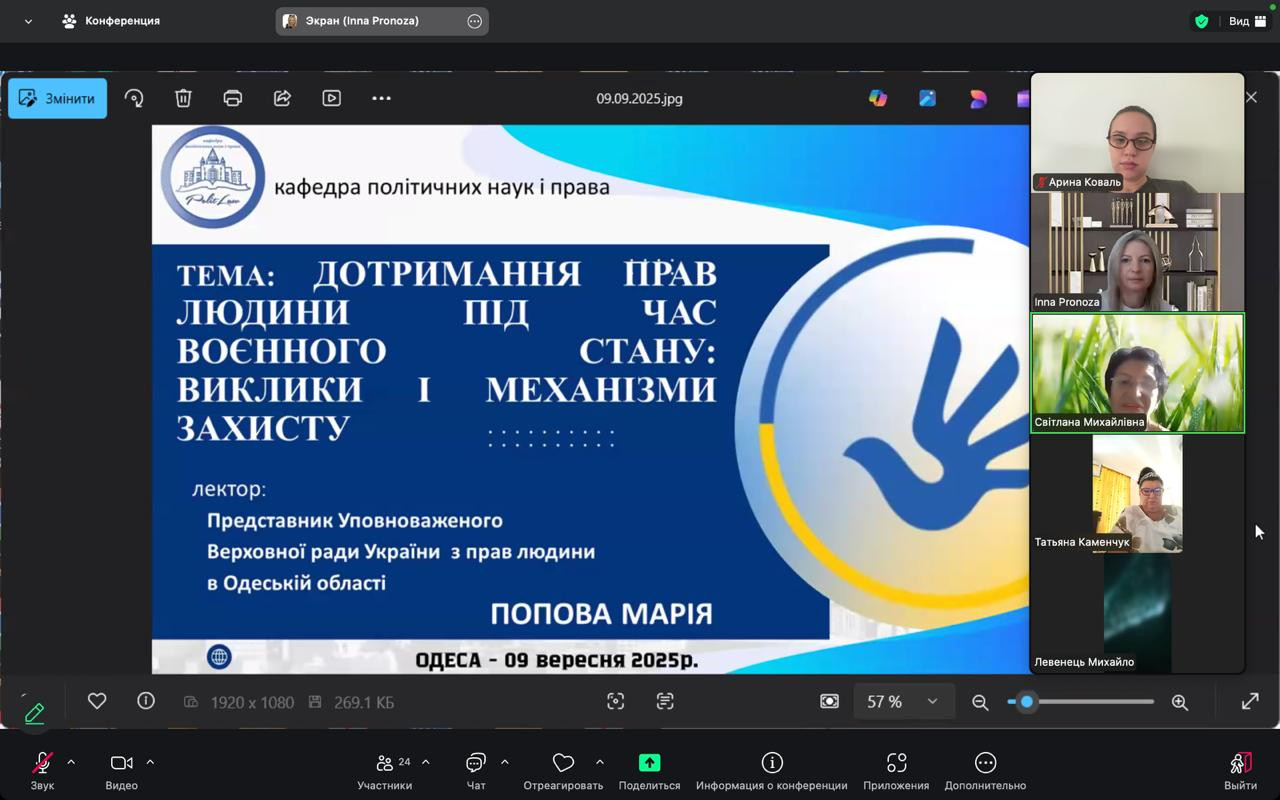
Task: Click the zoom in magnifier
Action: point(1180,702)
